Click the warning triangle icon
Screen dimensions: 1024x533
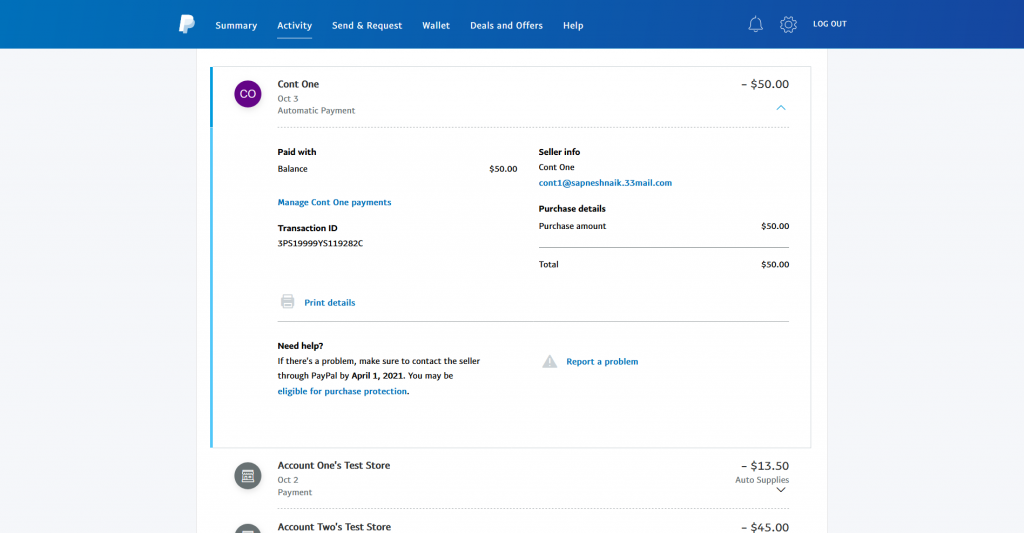pyautogui.click(x=550, y=361)
